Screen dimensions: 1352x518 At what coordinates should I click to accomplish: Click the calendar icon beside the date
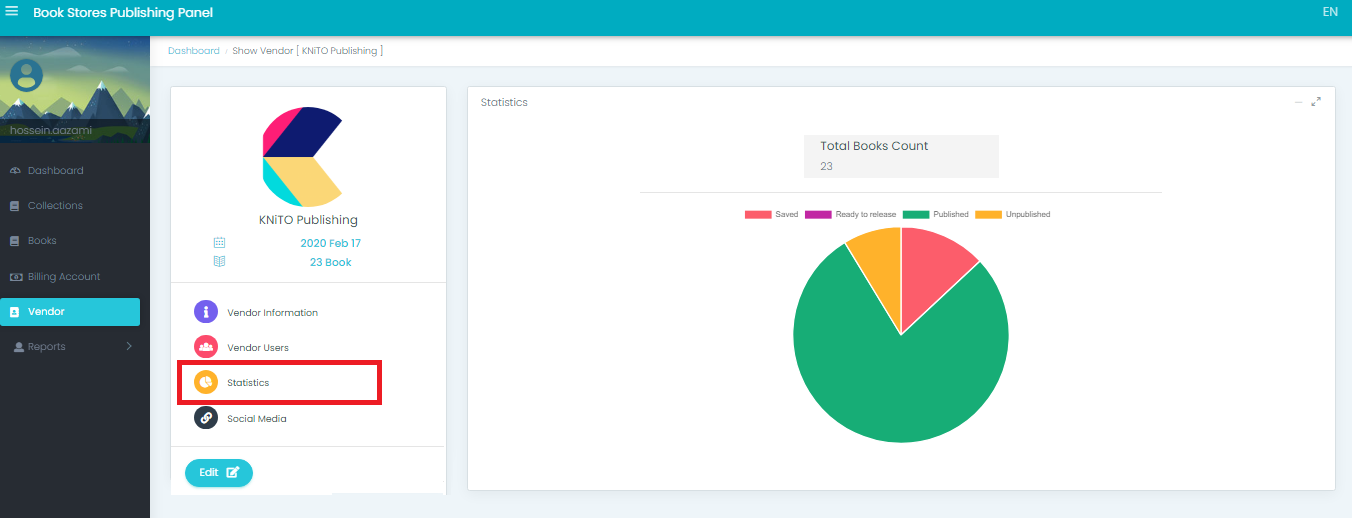point(220,243)
